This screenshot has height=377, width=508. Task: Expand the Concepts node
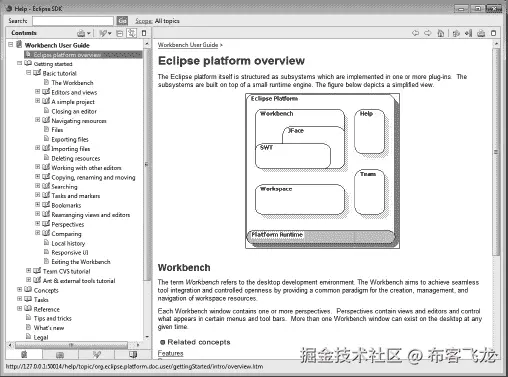19,289
